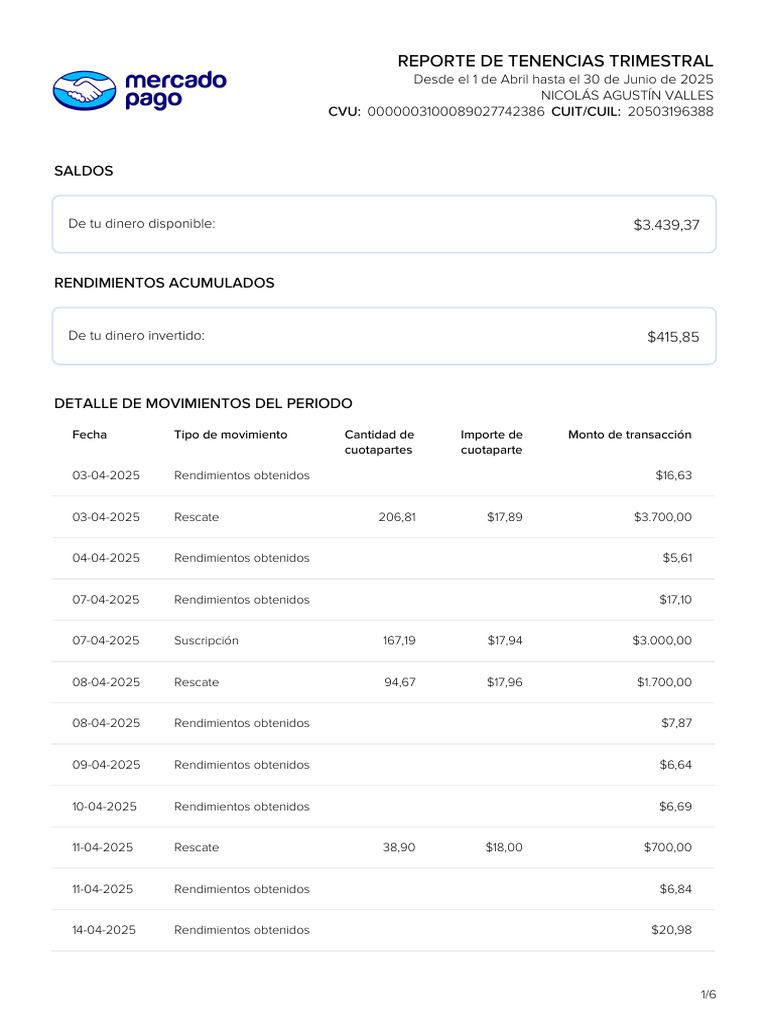768x1024 pixels.
Task: Click the 'SALDOS' section heading
Action: 84,171
